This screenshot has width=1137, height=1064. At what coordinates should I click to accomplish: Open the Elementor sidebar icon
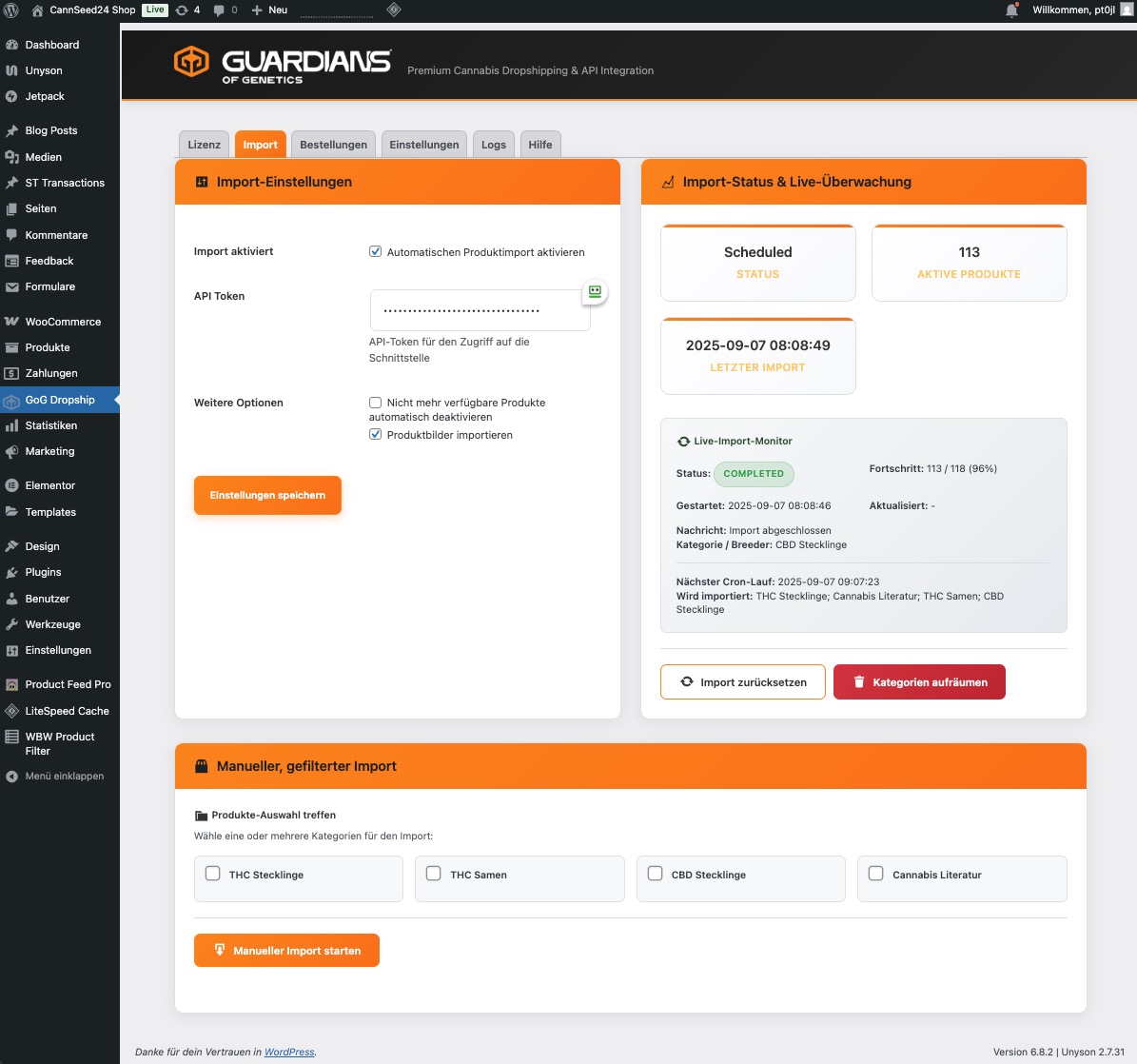[x=12, y=485]
